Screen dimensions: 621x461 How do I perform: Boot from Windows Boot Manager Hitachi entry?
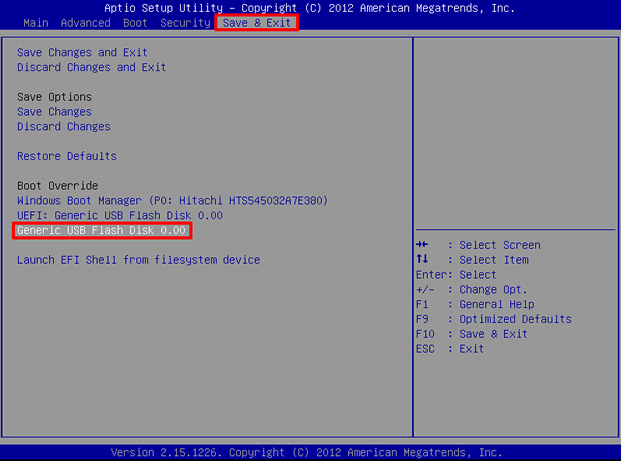pos(173,201)
